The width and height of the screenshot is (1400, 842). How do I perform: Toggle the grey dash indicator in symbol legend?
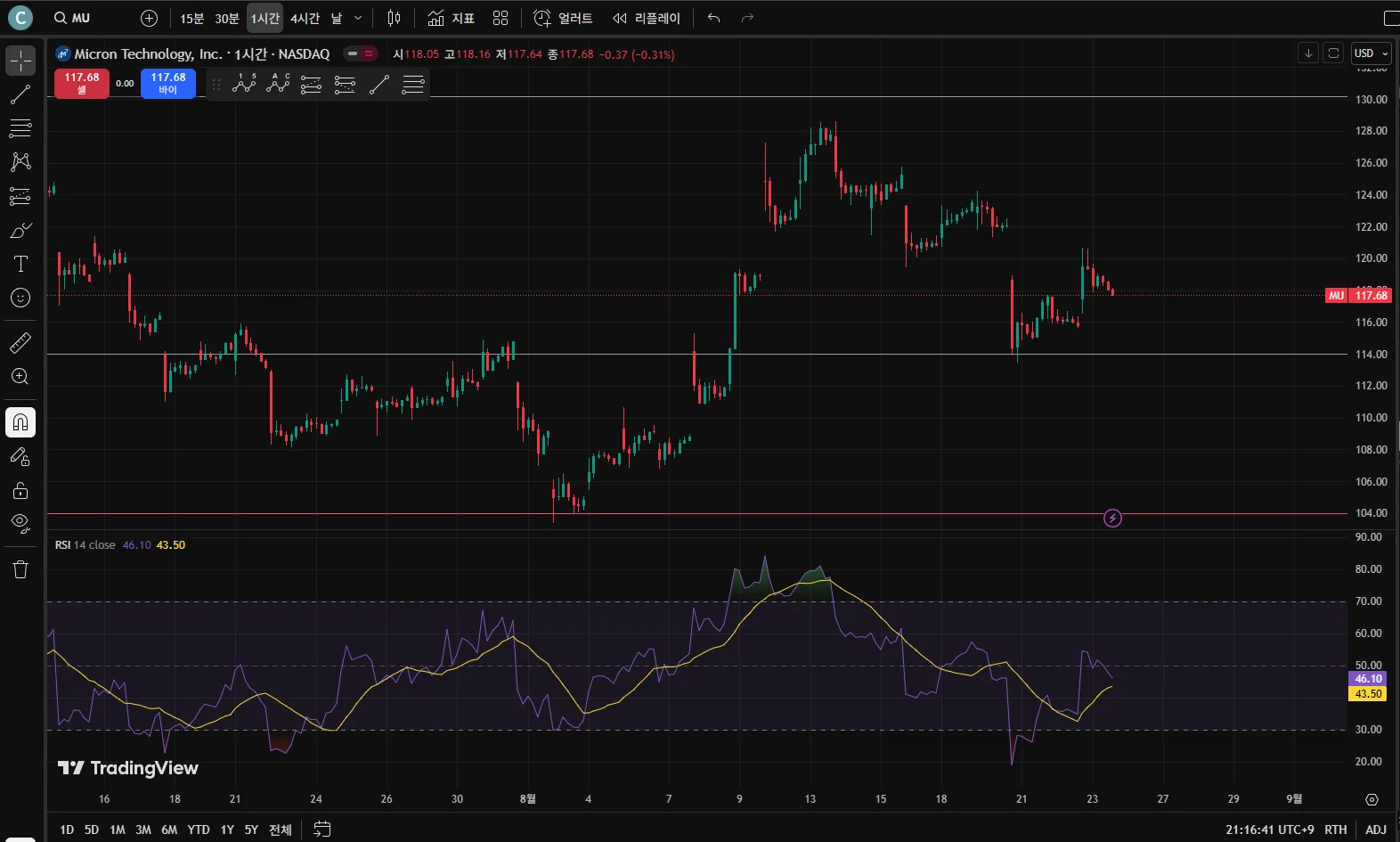(353, 53)
